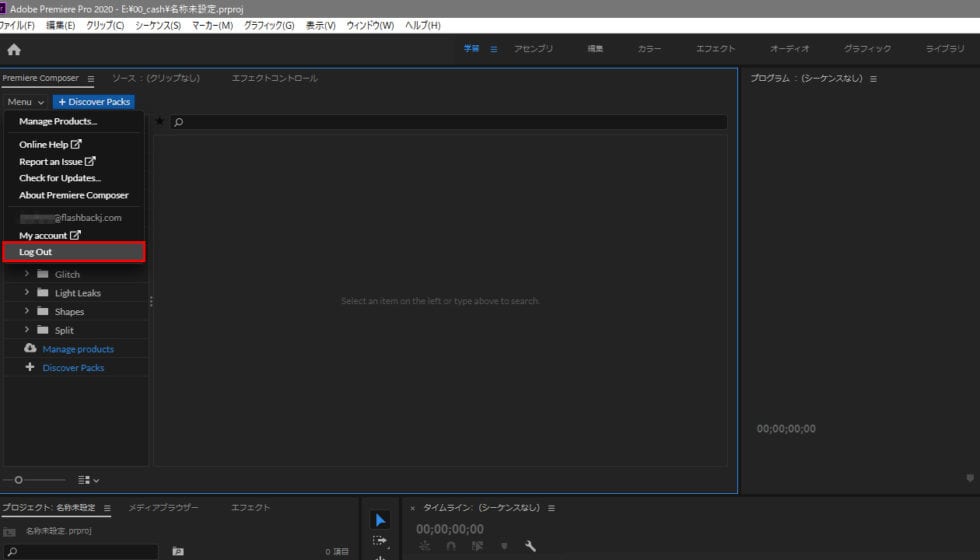
Task: Click the Manage products link
Action: [x=78, y=349]
